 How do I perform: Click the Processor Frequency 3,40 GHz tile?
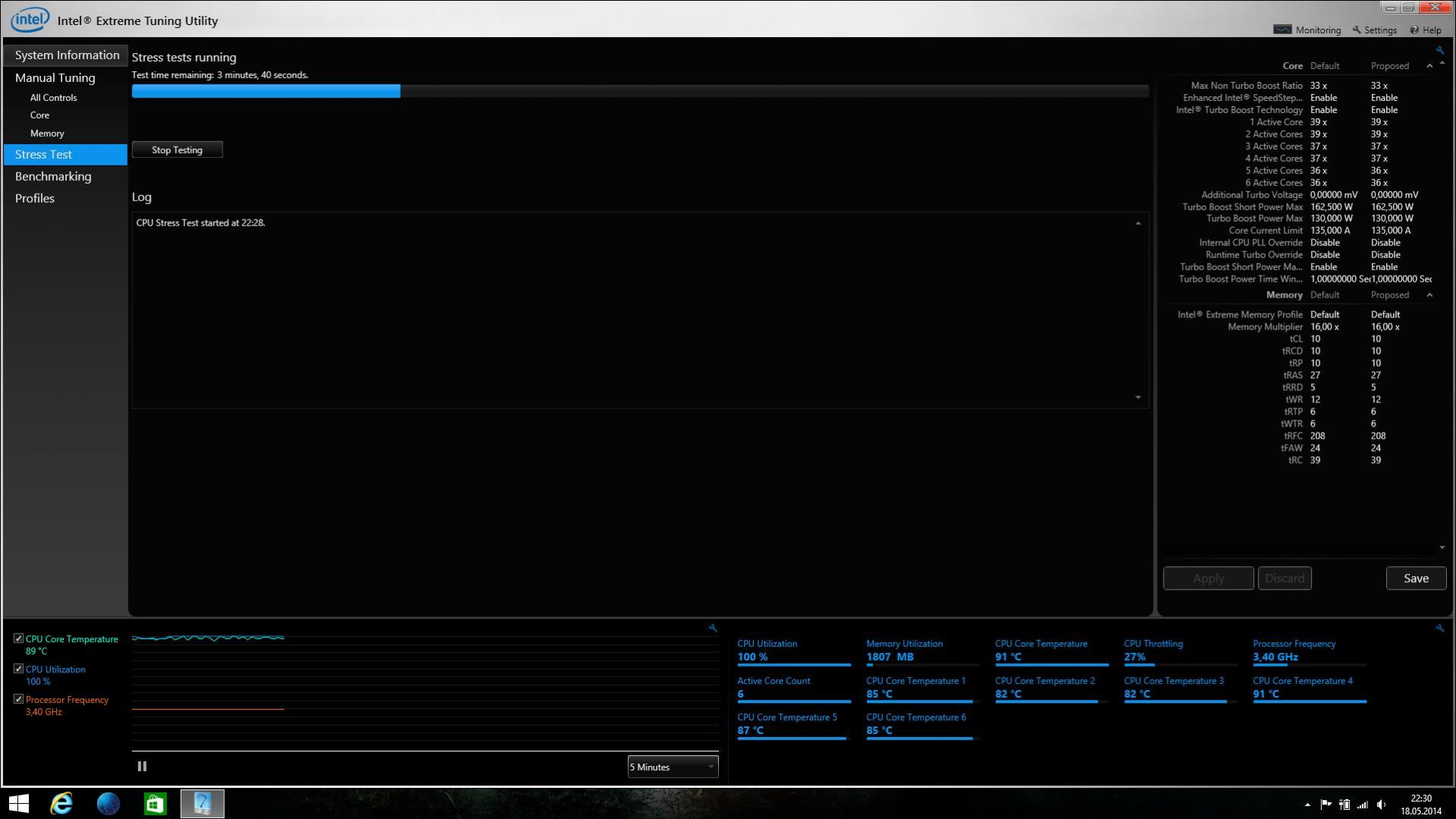(x=1309, y=651)
